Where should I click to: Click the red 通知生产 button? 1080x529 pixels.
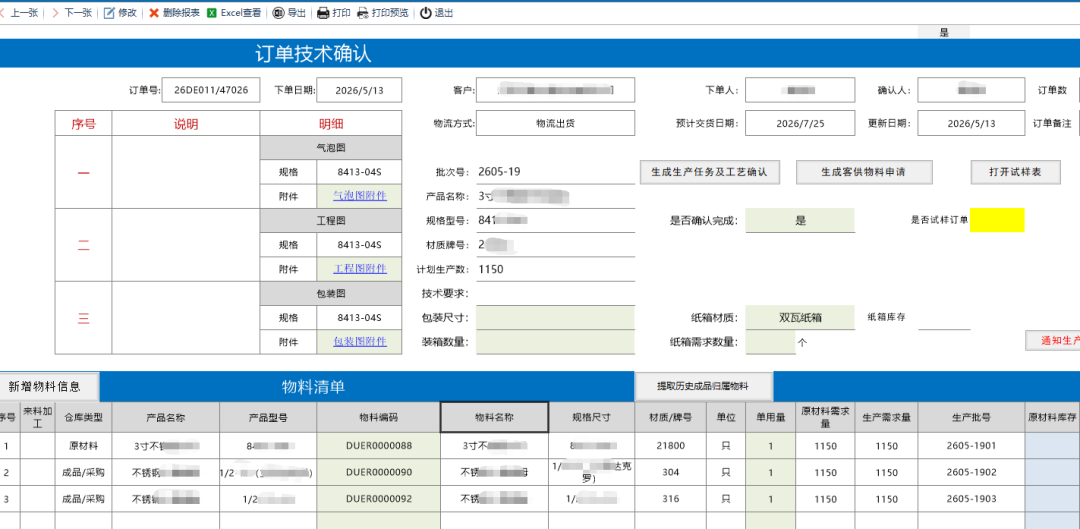click(x=1052, y=340)
